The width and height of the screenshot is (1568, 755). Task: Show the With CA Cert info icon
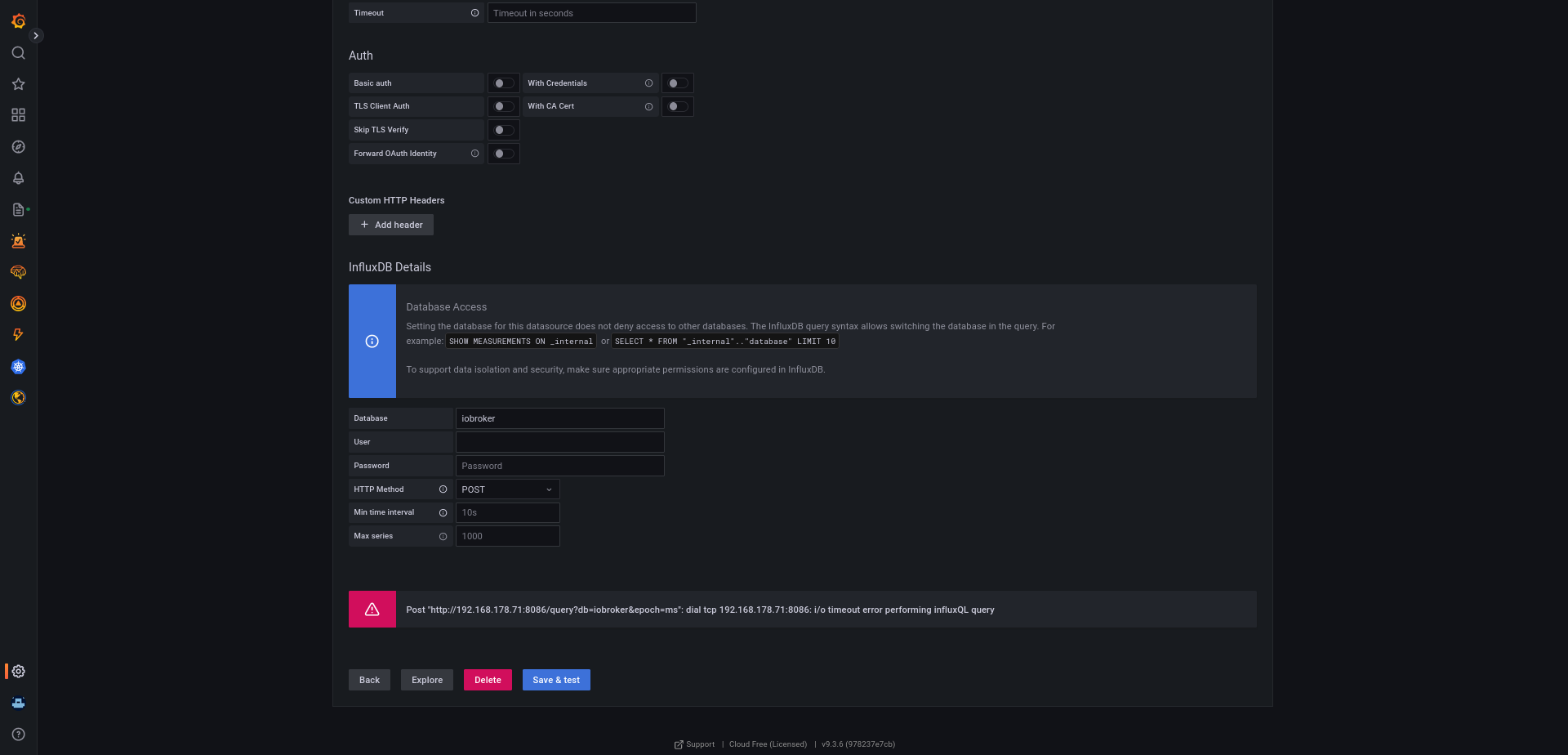(648, 107)
